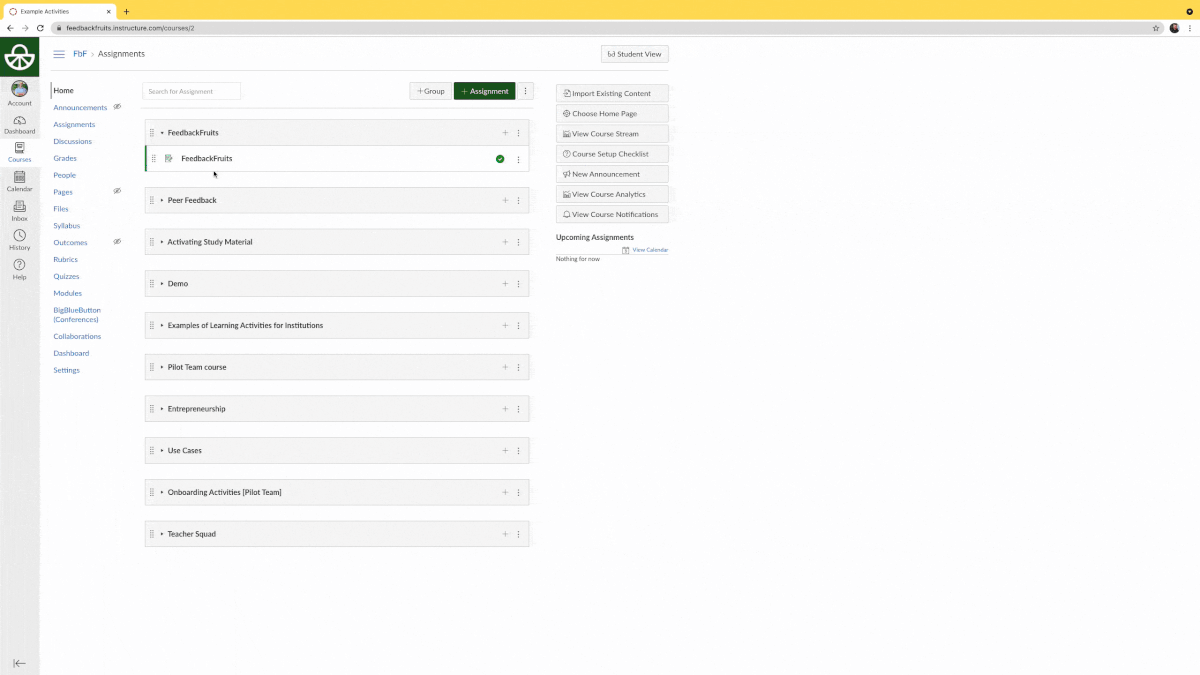Add assignment to Use Cases group with plus
This screenshot has width=1200, height=675.
click(505, 451)
